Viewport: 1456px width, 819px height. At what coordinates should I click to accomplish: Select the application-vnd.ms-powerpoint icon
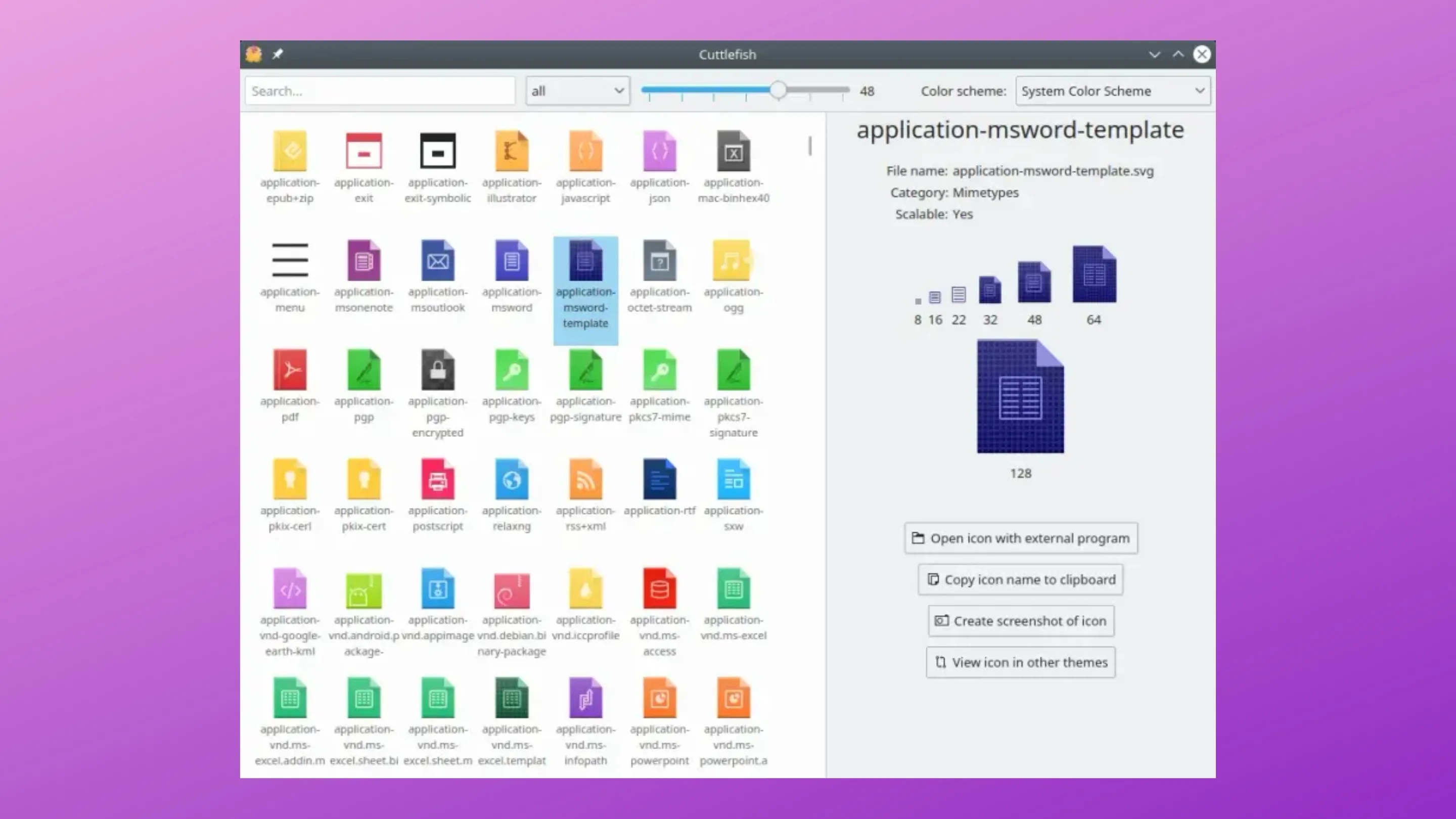pyautogui.click(x=660, y=698)
